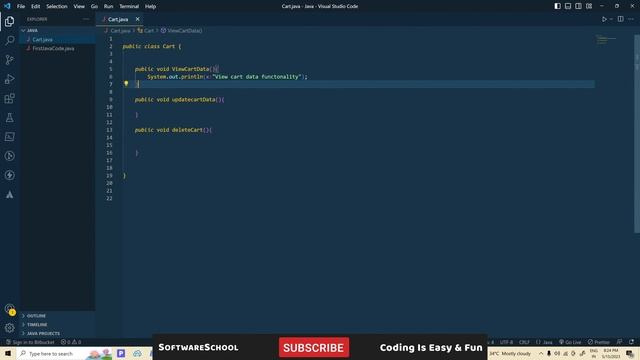Open the Run menu

(x=108, y=6)
